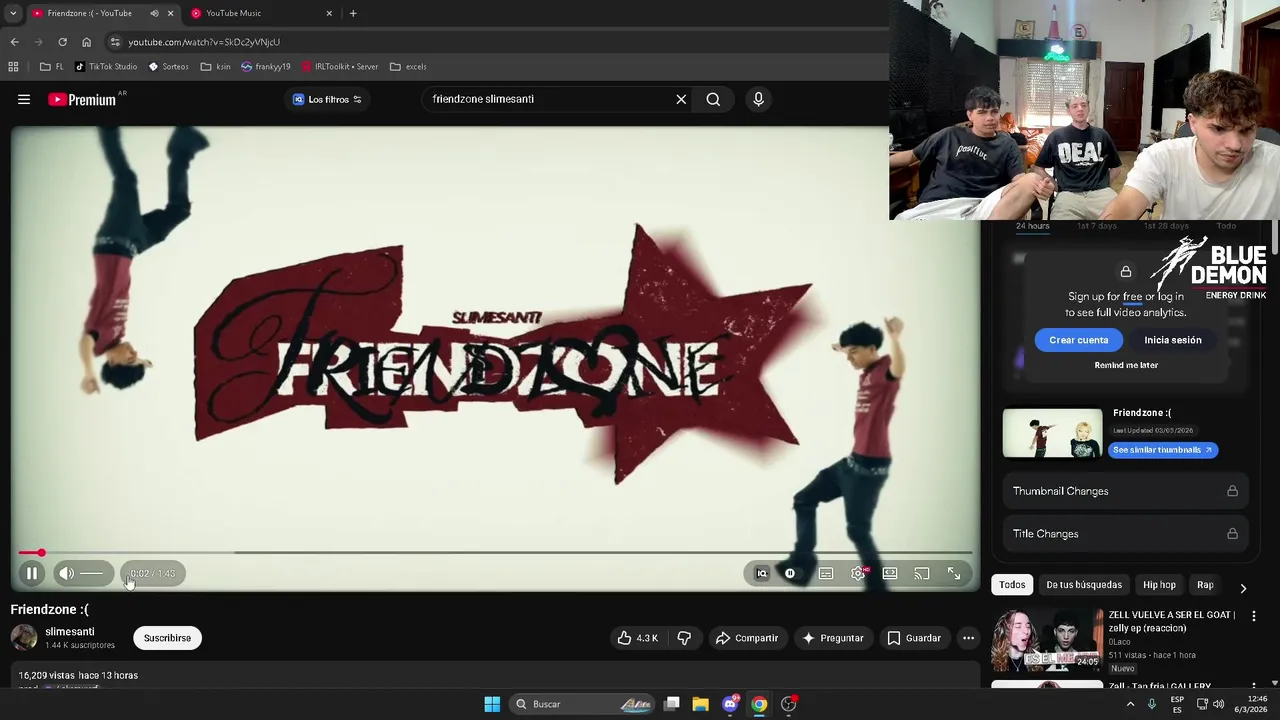Select the Rap chip
1280x720 pixels.
(1205, 585)
